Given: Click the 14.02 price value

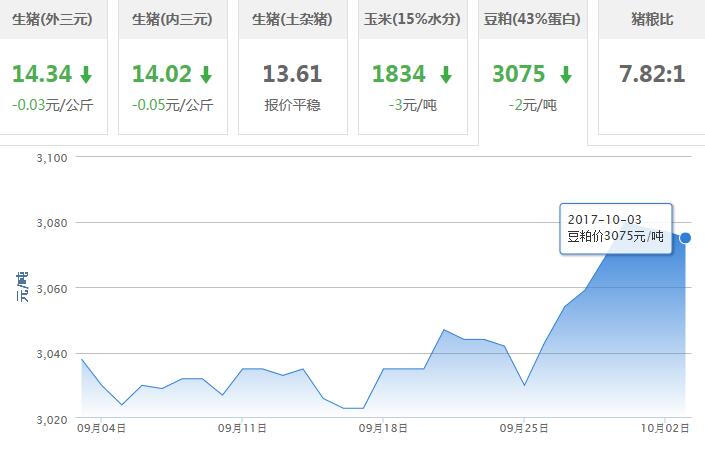Looking at the screenshot, I should tap(162, 74).
